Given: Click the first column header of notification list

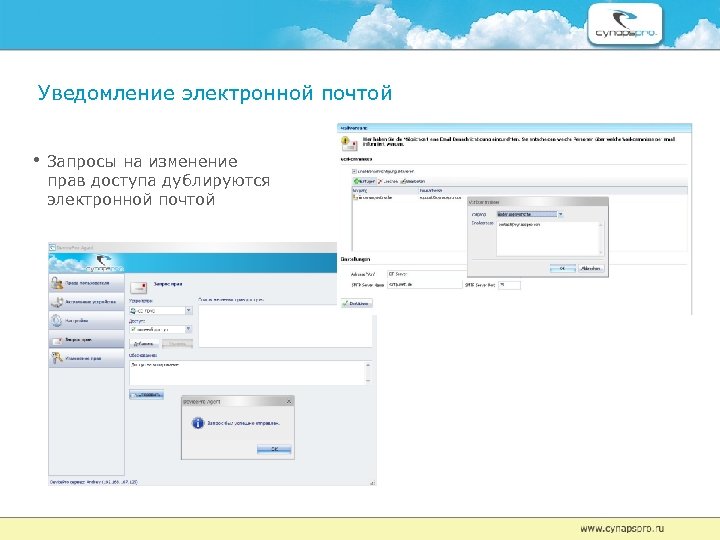Looking at the screenshot, I should point(385,190).
